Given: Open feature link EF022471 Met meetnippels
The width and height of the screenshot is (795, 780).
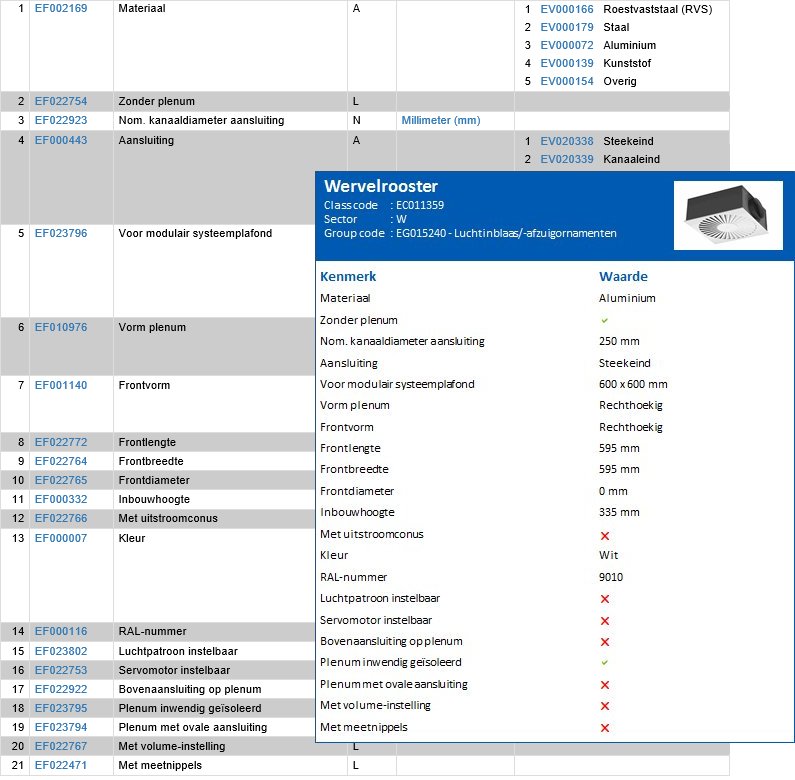Looking at the screenshot, I should [61, 765].
